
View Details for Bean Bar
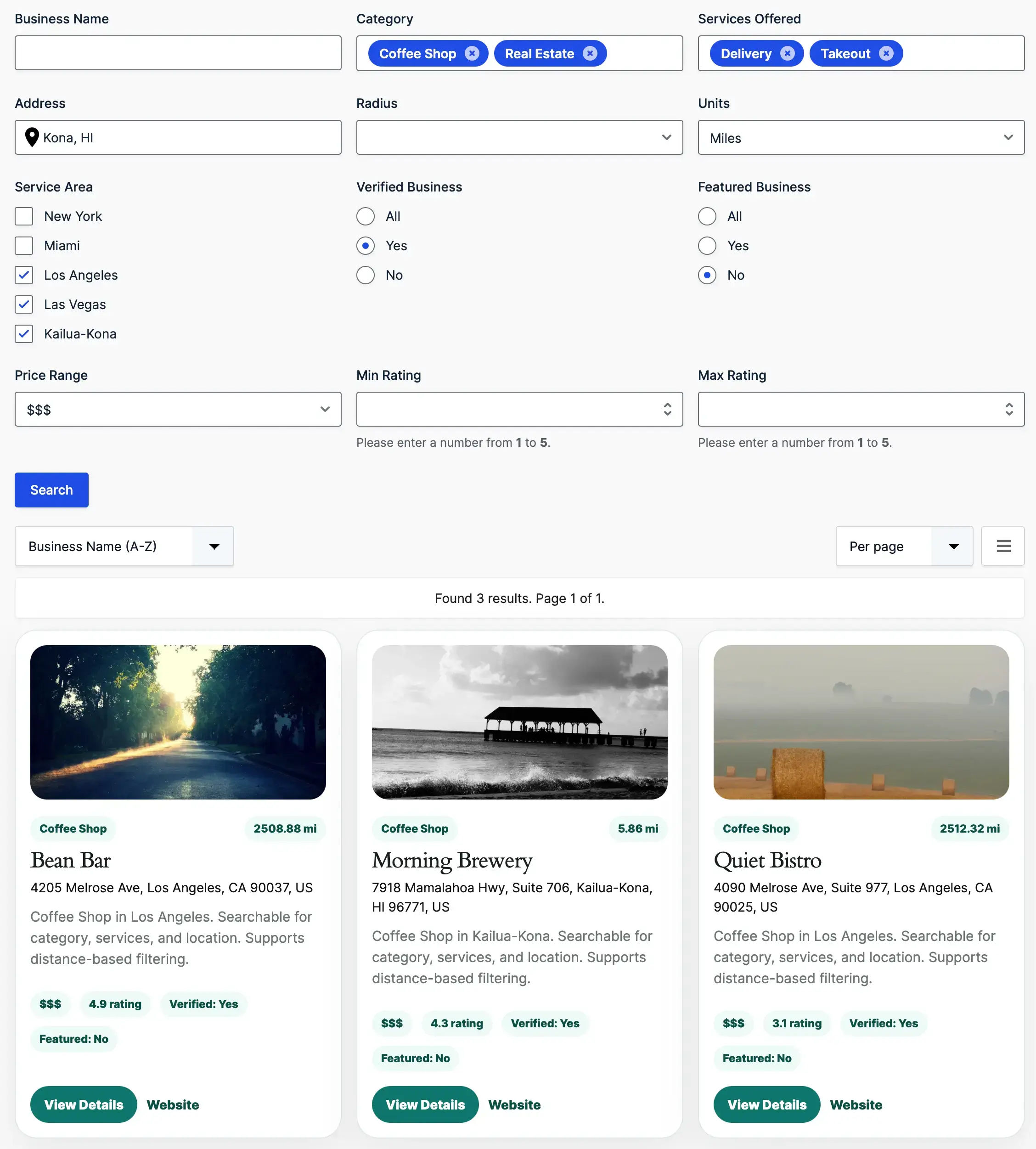(x=84, y=1104)
